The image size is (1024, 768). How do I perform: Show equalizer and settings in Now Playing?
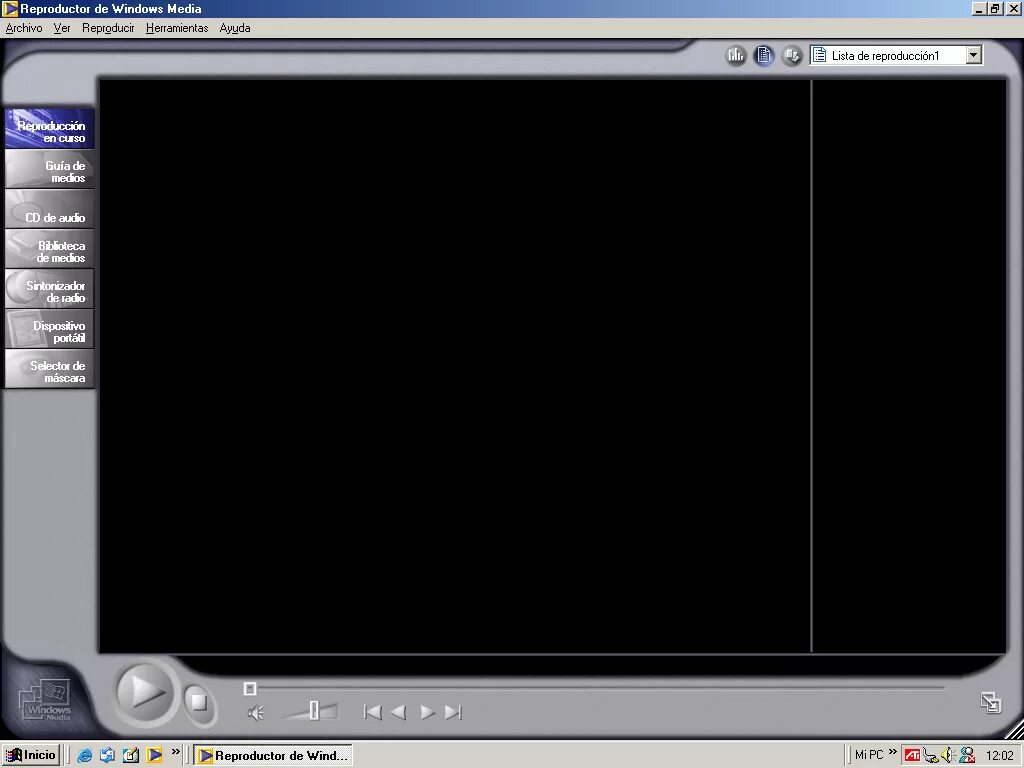[736, 56]
